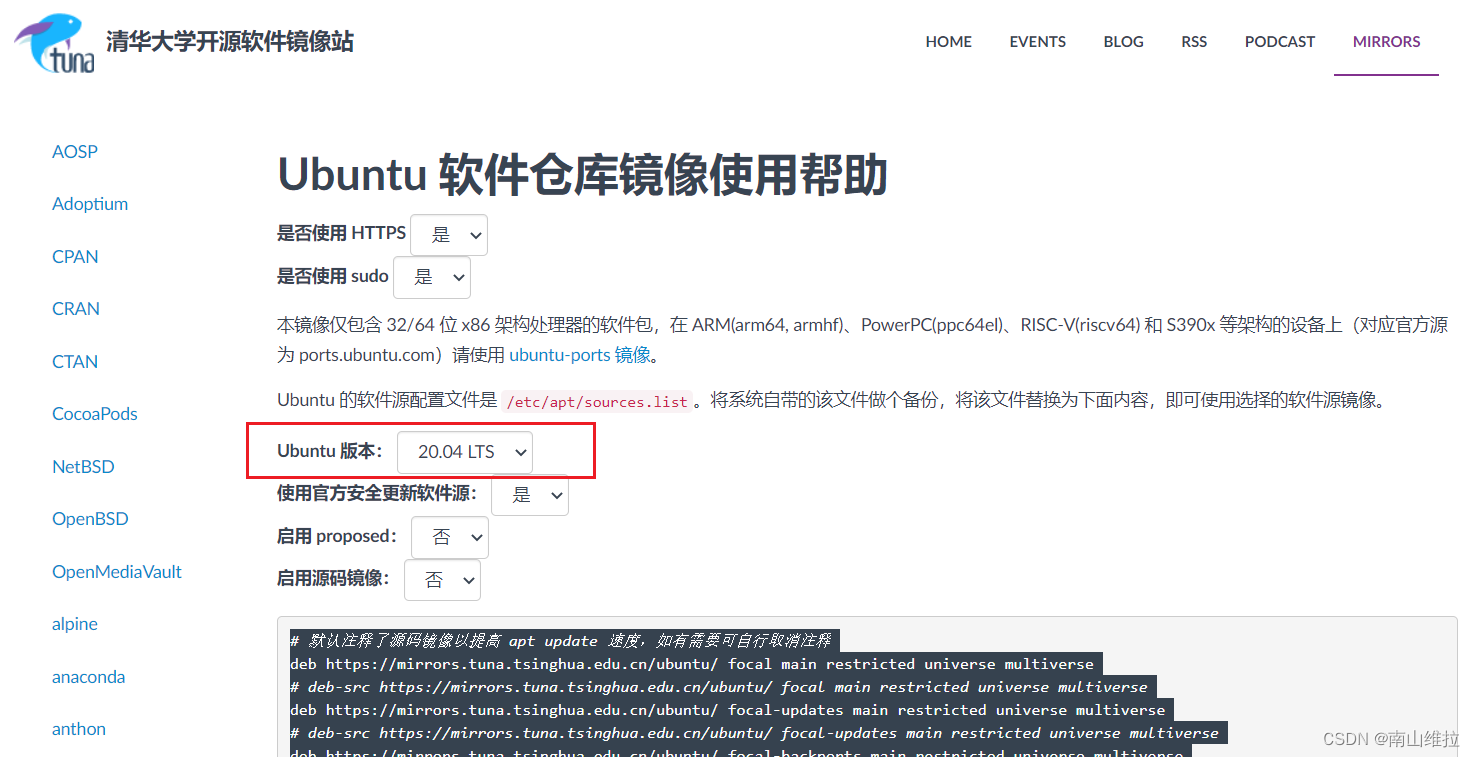Open the CRAN sidebar link
The width and height of the screenshot is (1475, 757).
click(x=76, y=309)
